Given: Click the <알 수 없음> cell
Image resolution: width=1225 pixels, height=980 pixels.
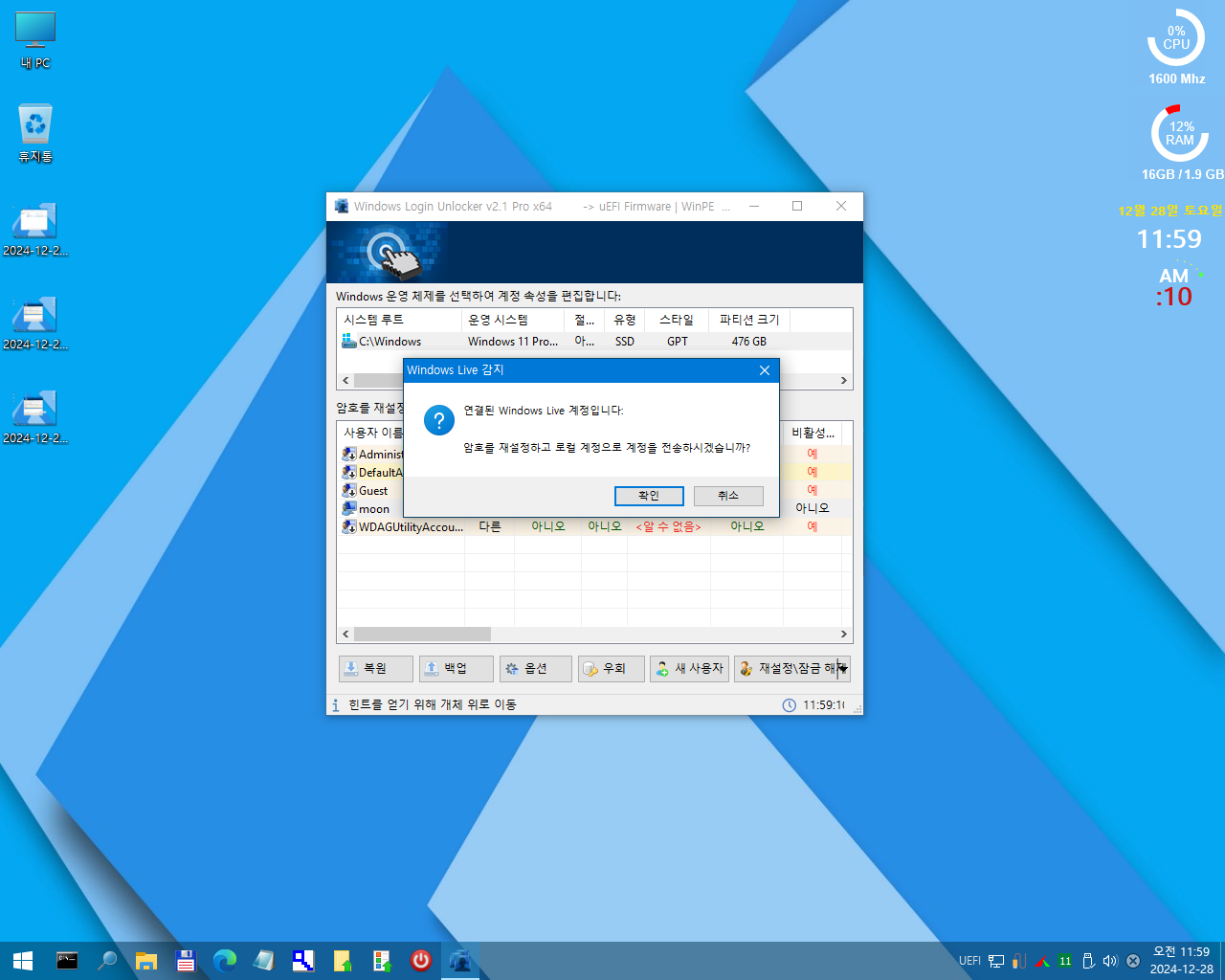Looking at the screenshot, I should click(x=668, y=527).
